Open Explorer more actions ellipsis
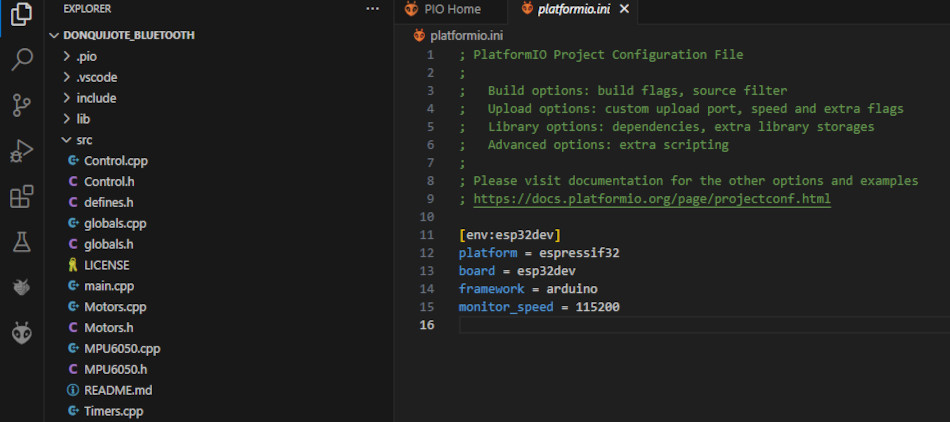This screenshot has height=422, width=950. pos(372,9)
